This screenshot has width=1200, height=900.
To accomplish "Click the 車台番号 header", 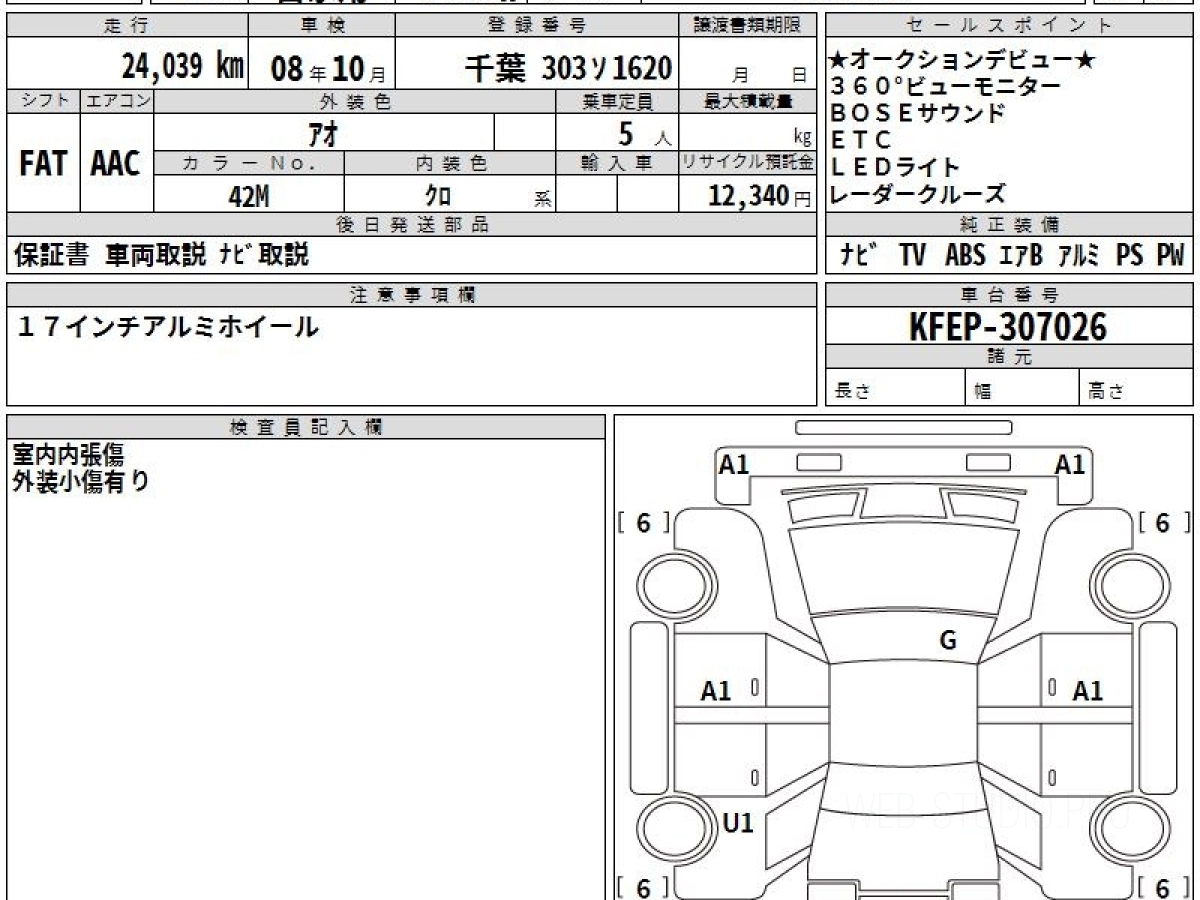I will point(1009,295).
